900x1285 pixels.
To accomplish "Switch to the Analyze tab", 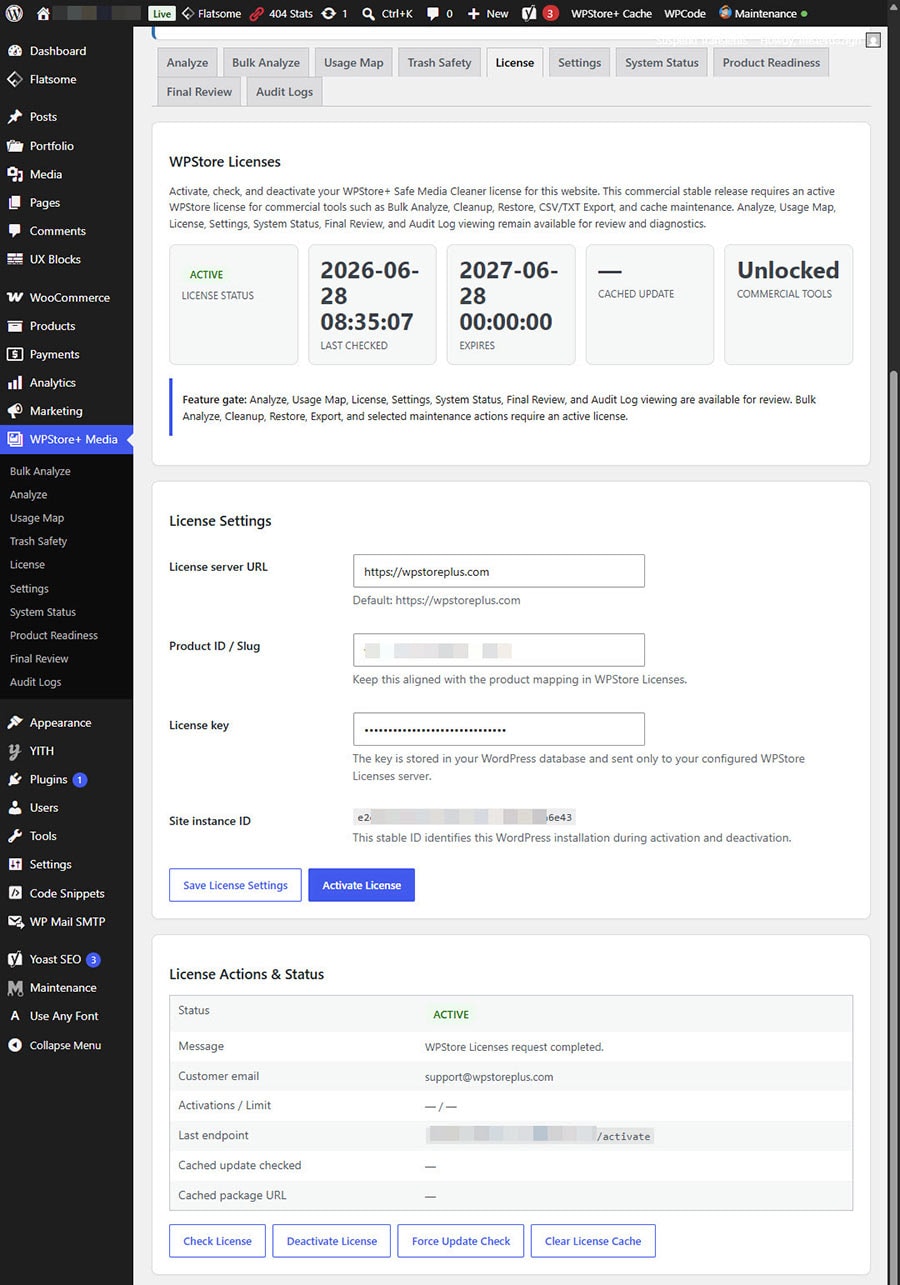I will (187, 62).
